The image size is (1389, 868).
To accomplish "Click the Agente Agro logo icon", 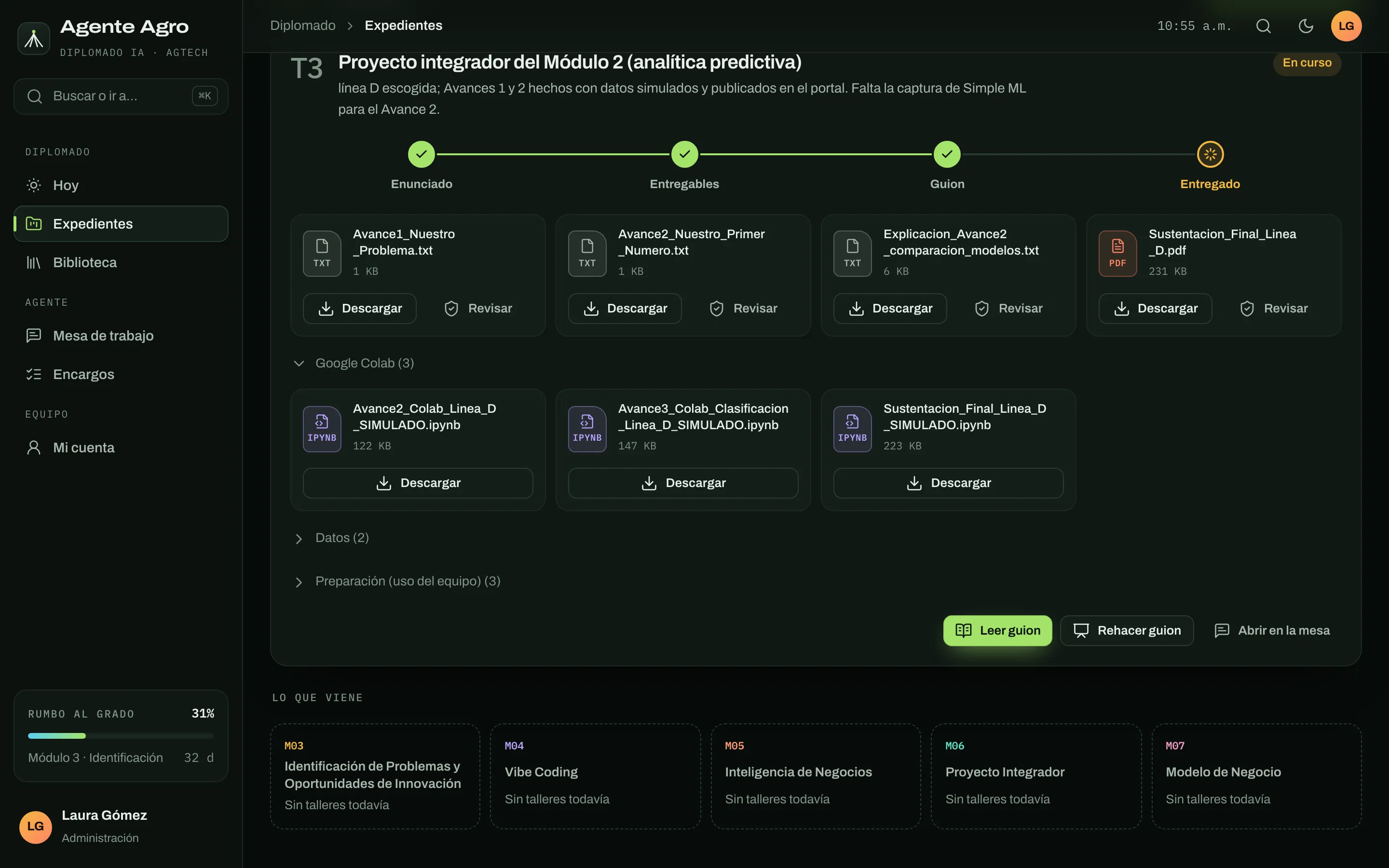I will 34,39.
